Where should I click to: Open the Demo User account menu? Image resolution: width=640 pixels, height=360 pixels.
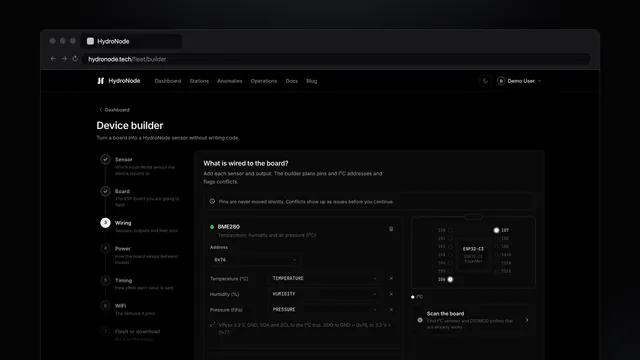click(x=519, y=81)
